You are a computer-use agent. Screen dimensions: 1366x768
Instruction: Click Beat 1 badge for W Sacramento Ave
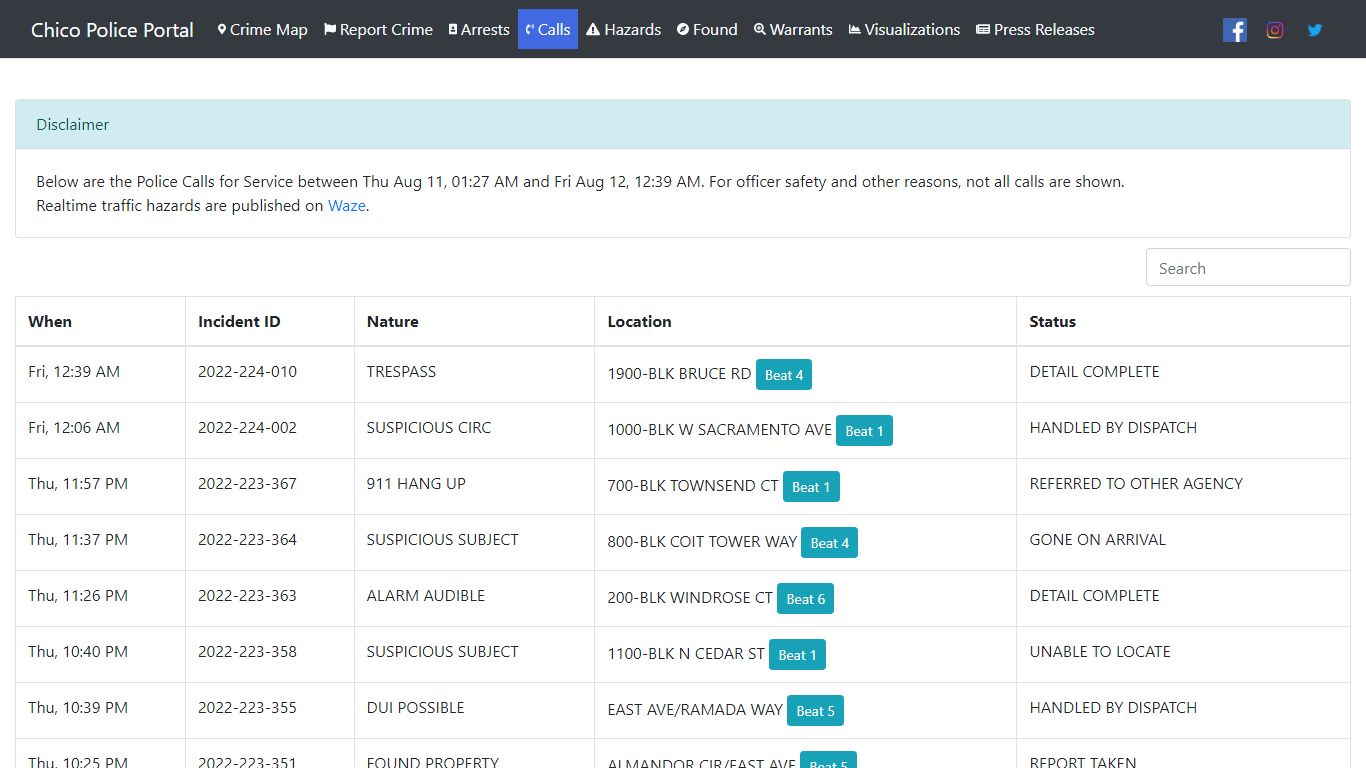tap(864, 431)
